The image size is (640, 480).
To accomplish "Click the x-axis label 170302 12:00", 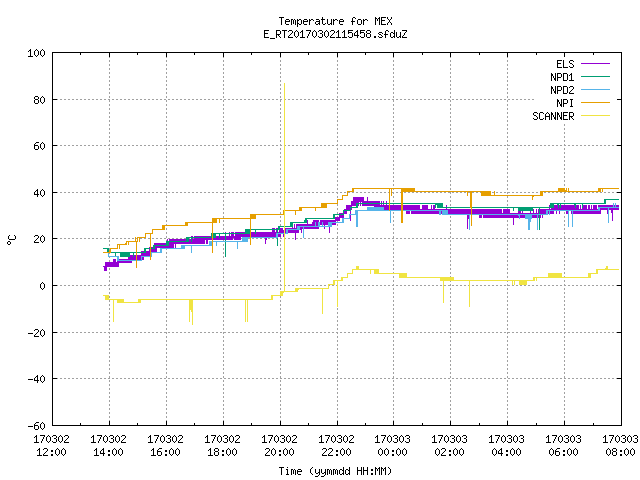I will tap(51, 446).
